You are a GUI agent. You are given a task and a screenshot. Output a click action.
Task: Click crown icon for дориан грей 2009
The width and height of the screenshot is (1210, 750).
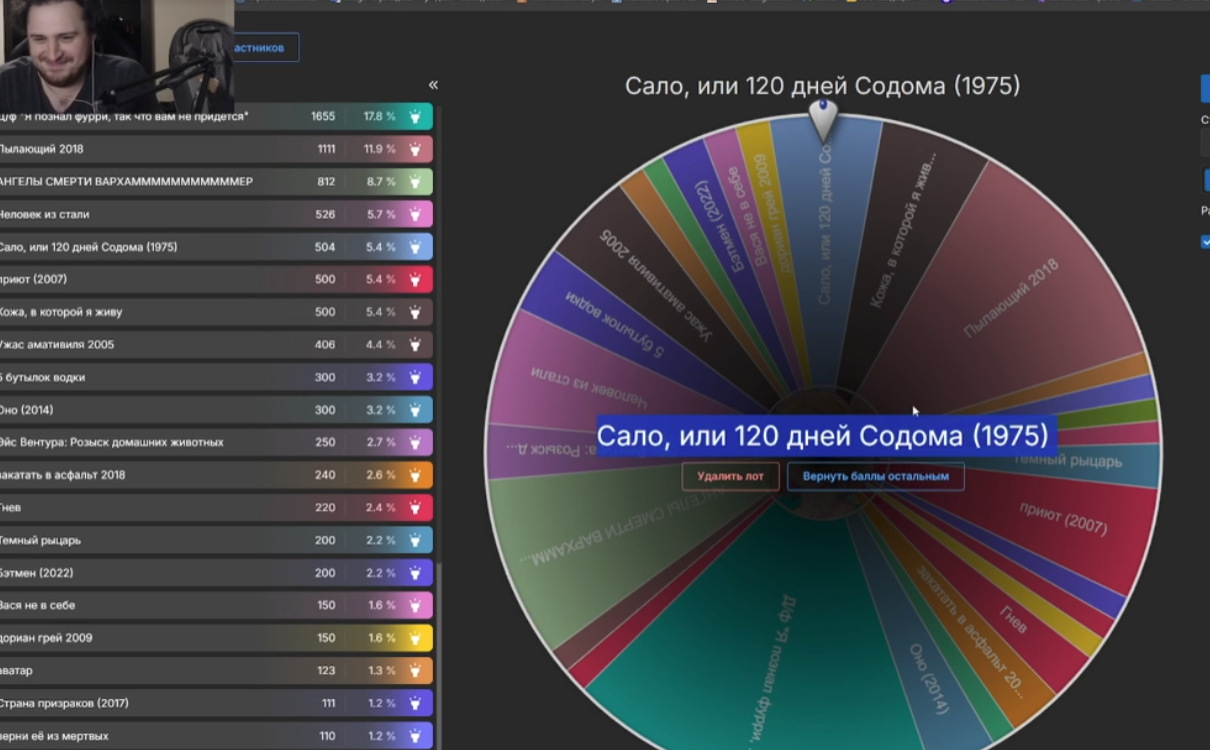click(415, 638)
